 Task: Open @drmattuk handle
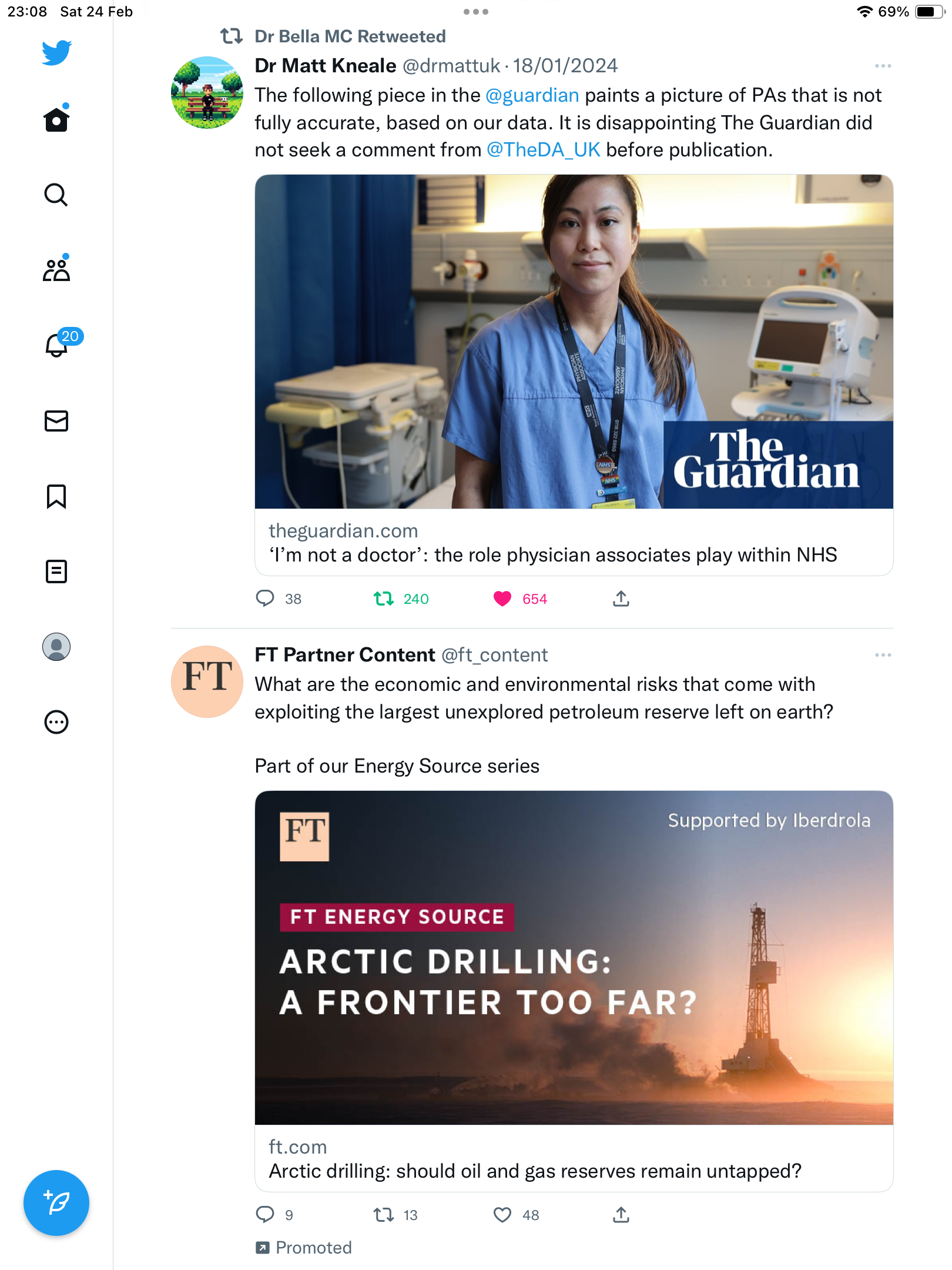coord(451,65)
